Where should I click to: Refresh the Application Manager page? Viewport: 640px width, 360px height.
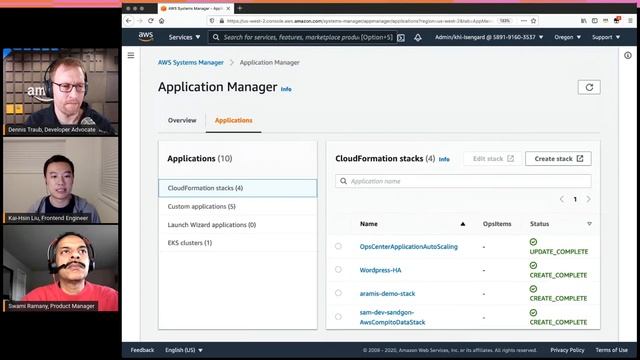coord(589,87)
